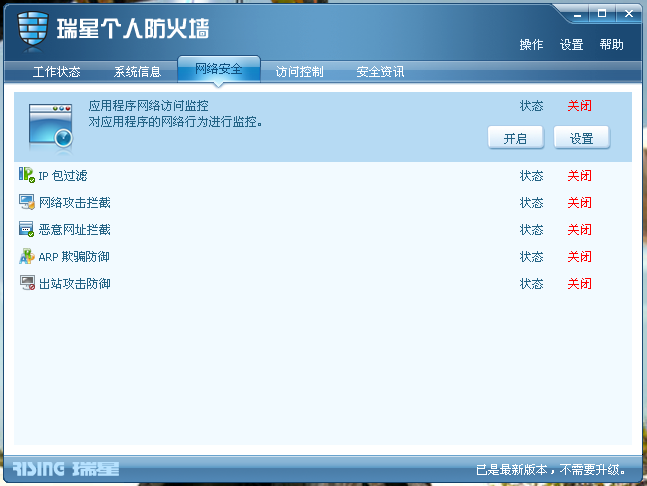The width and height of the screenshot is (647, 486).
Task: Open the 安全资讯 tab
Action: point(380,72)
